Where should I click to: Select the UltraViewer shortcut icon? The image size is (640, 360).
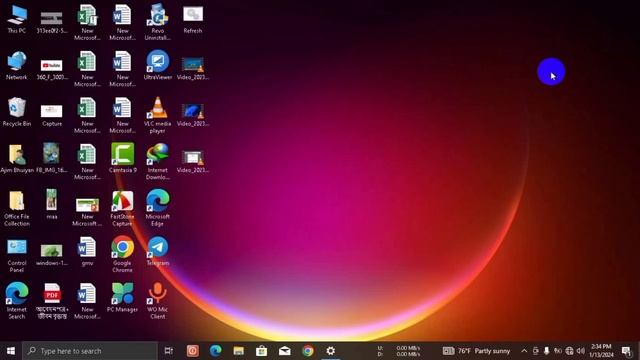158,65
